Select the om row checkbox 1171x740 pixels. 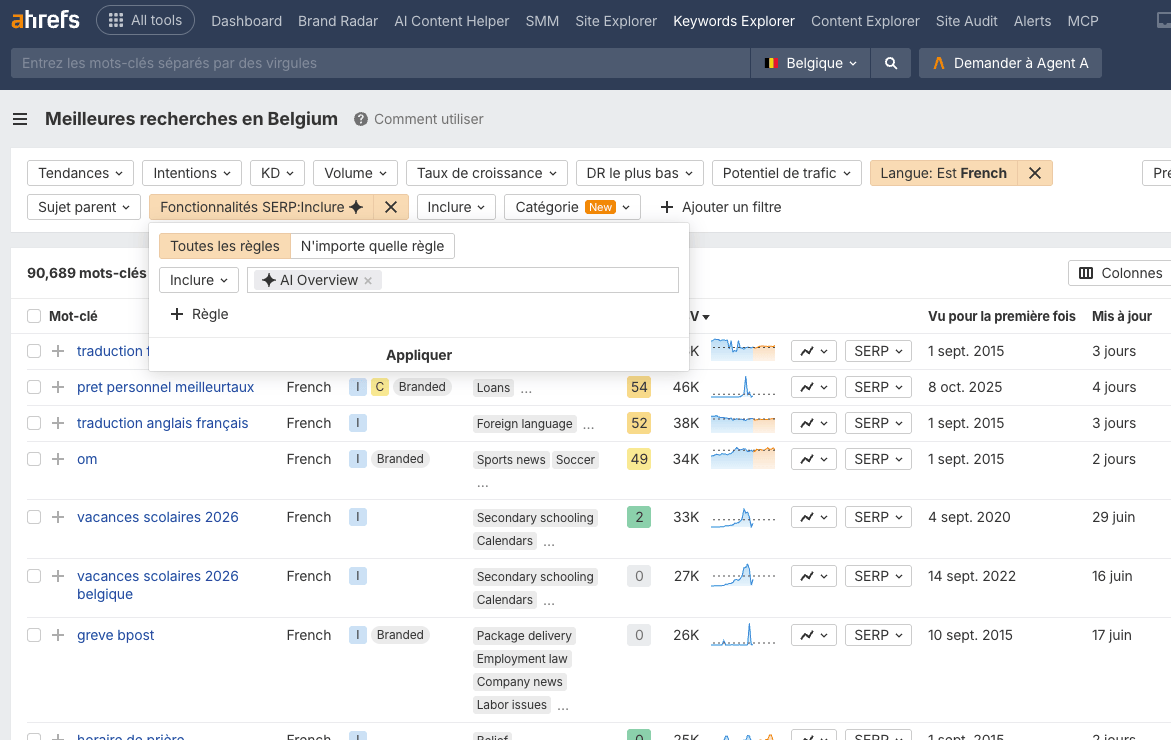point(34,458)
